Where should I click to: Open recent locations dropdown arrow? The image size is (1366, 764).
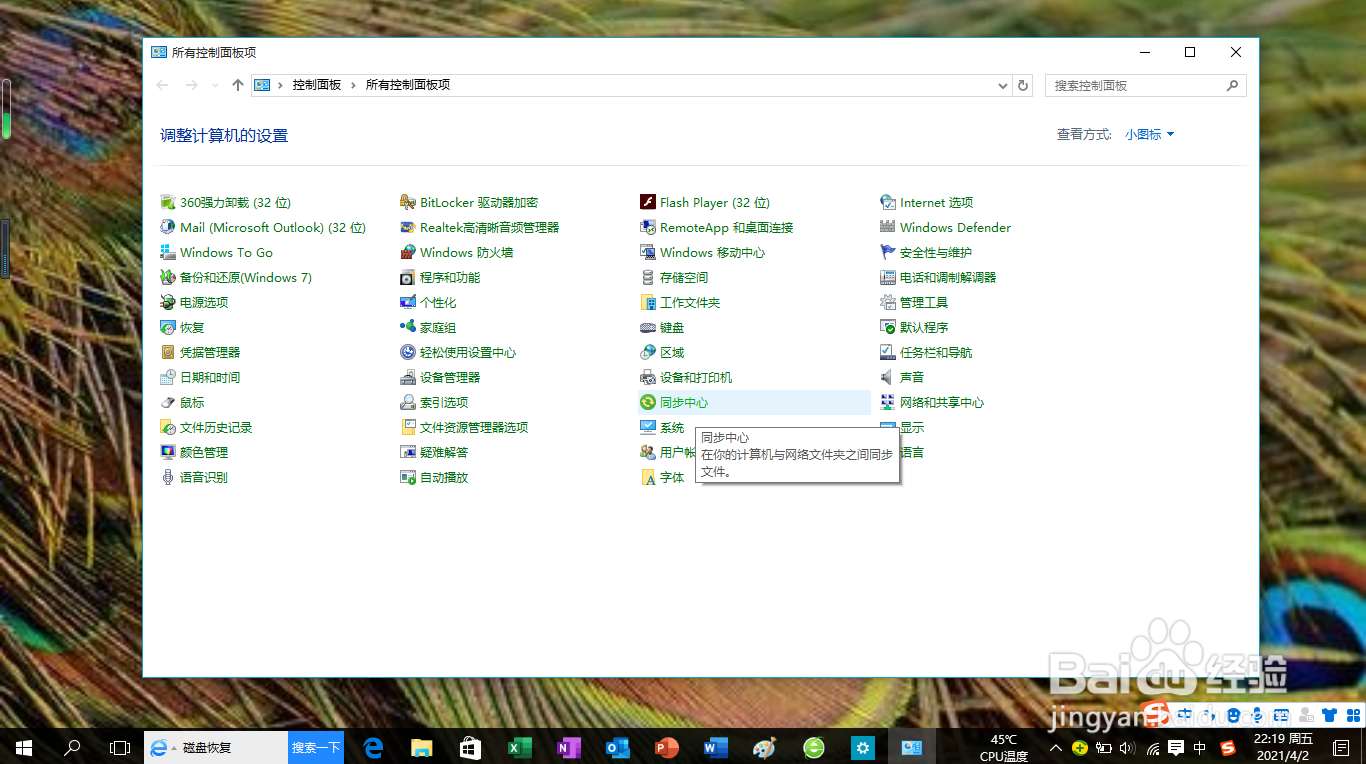(215, 86)
